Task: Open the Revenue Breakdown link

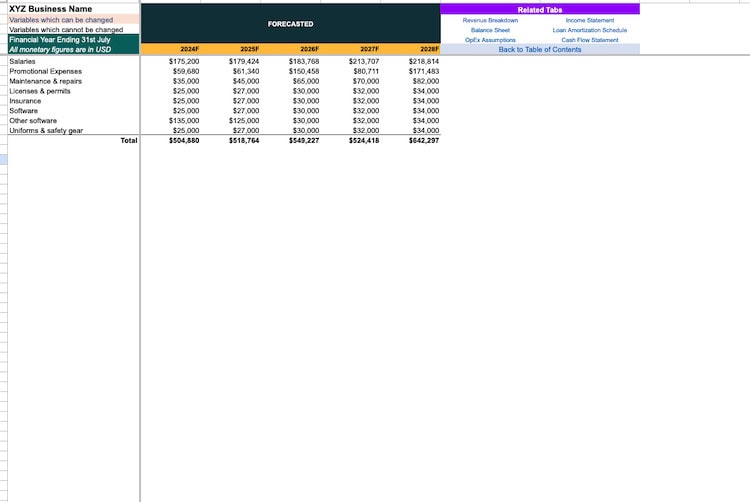Action: tap(490, 20)
